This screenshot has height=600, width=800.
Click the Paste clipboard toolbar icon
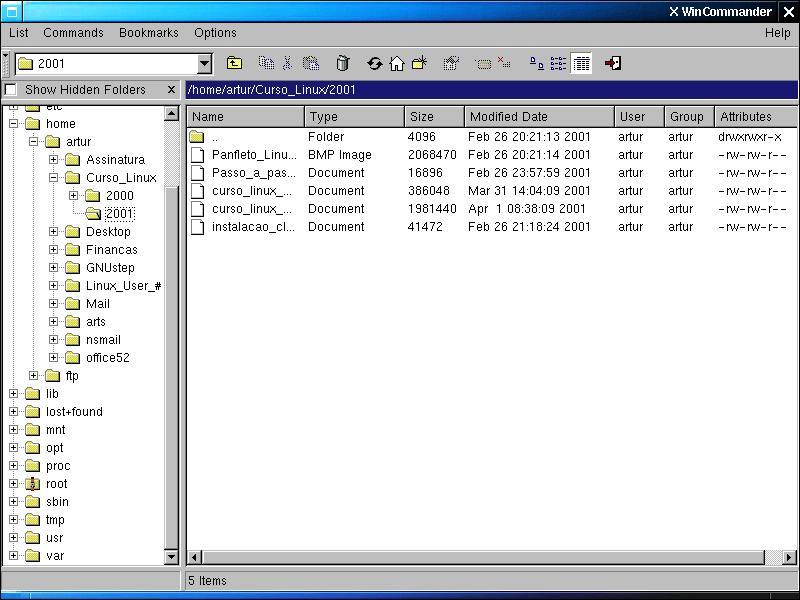311,63
